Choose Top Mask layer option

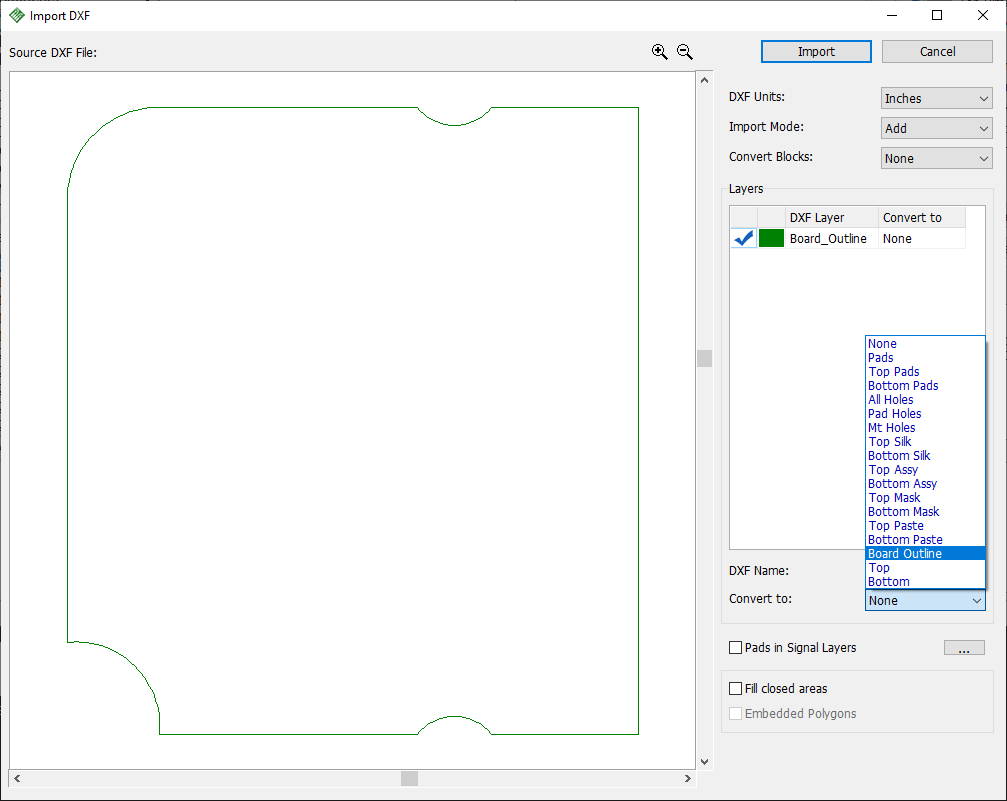(x=925, y=498)
